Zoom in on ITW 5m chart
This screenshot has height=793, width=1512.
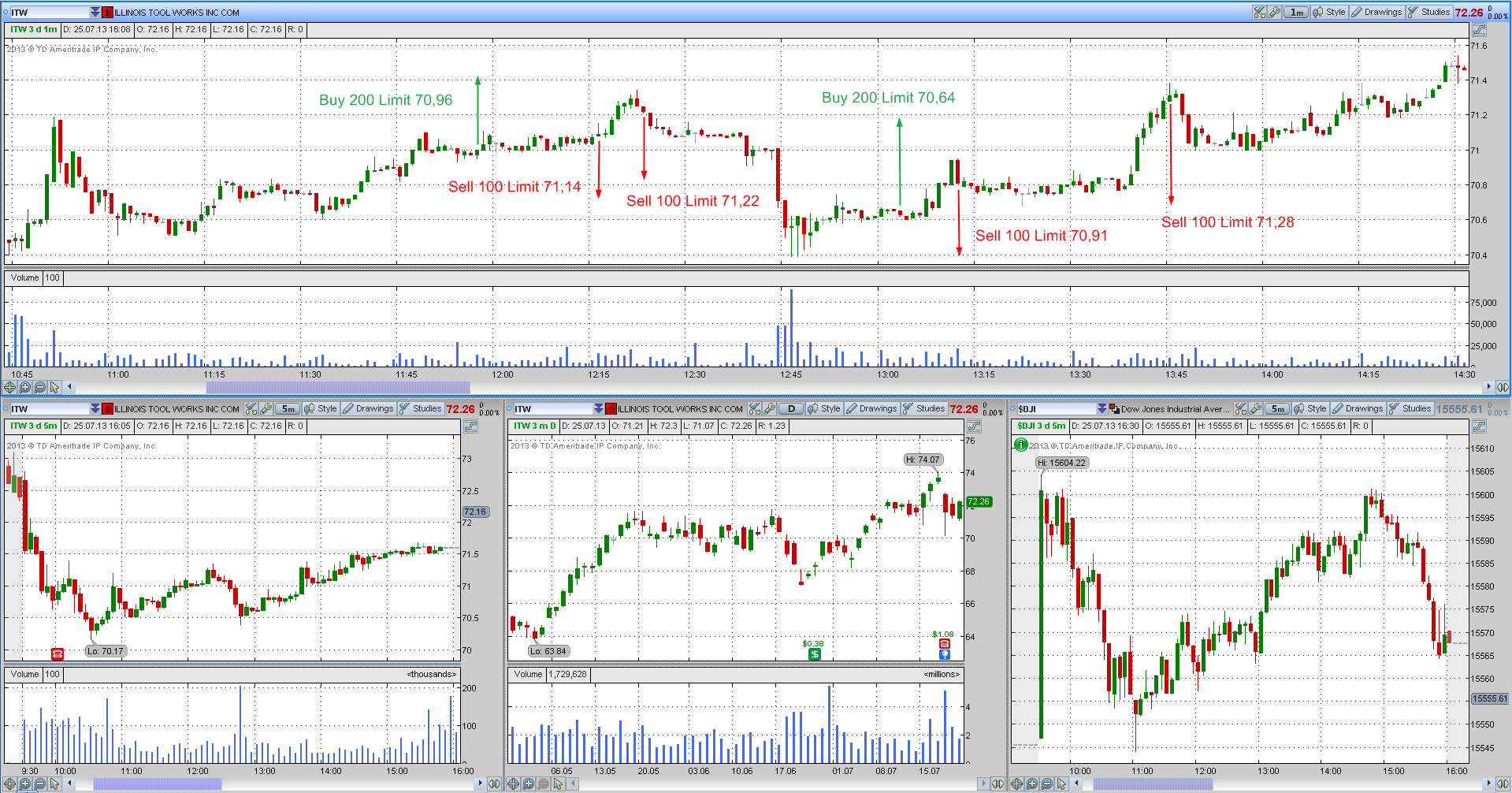pos(24,784)
